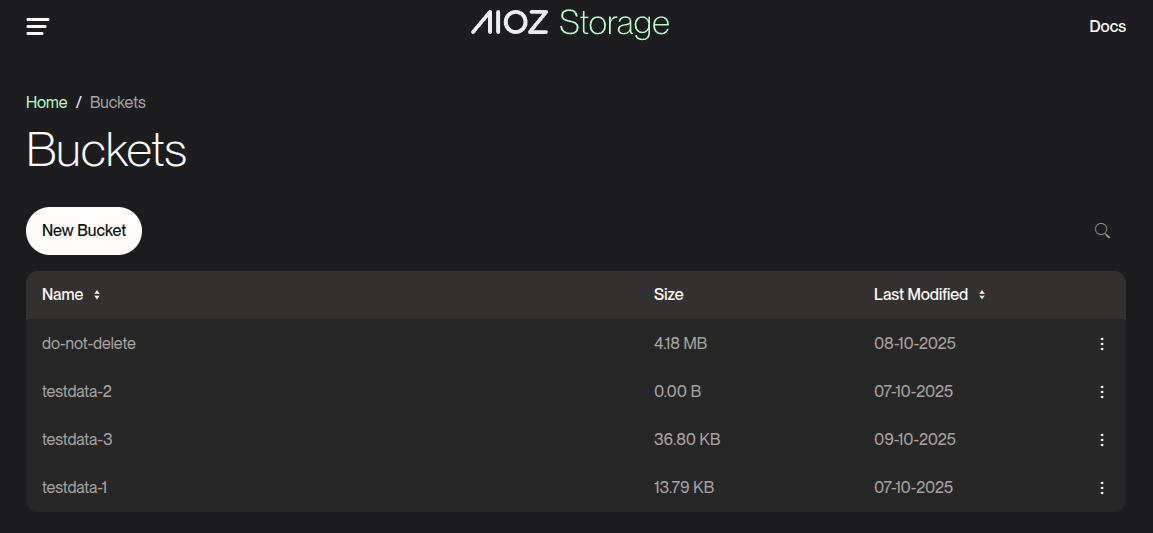Viewport: 1153px width, 533px height.
Task: Open options menu for testdata-1 bucket
Action: pyautogui.click(x=1102, y=488)
